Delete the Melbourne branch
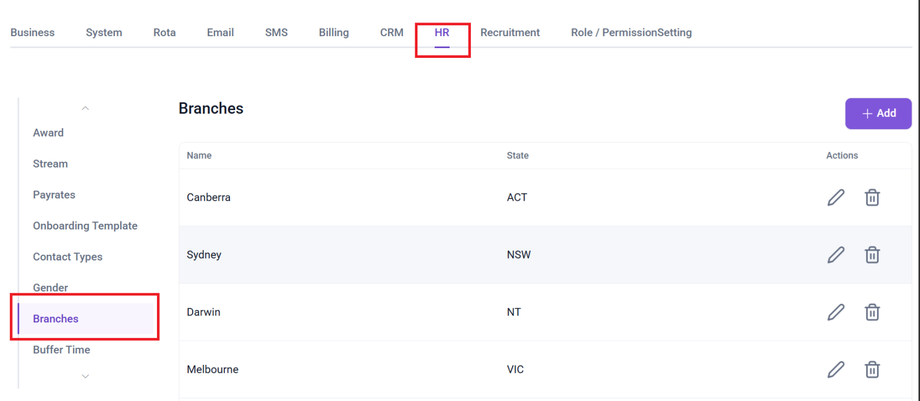This screenshot has width=920, height=401. coord(872,370)
